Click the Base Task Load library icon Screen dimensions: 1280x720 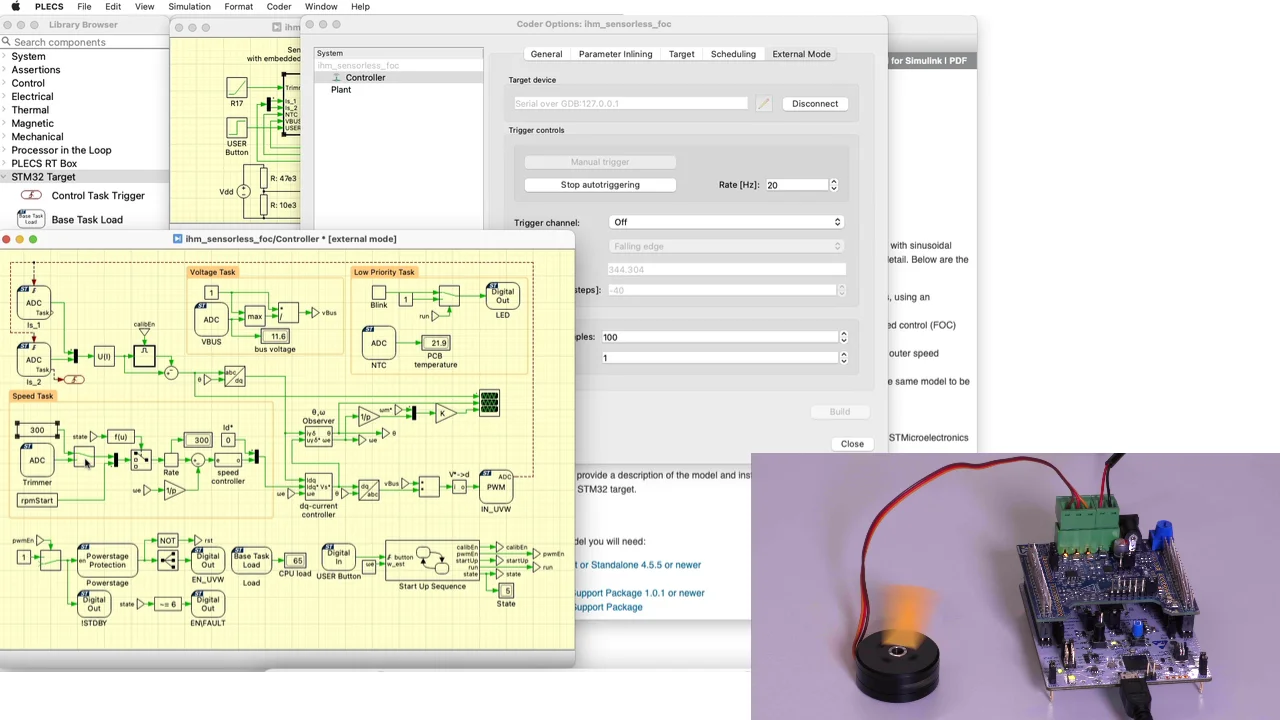pyautogui.click(x=31, y=220)
